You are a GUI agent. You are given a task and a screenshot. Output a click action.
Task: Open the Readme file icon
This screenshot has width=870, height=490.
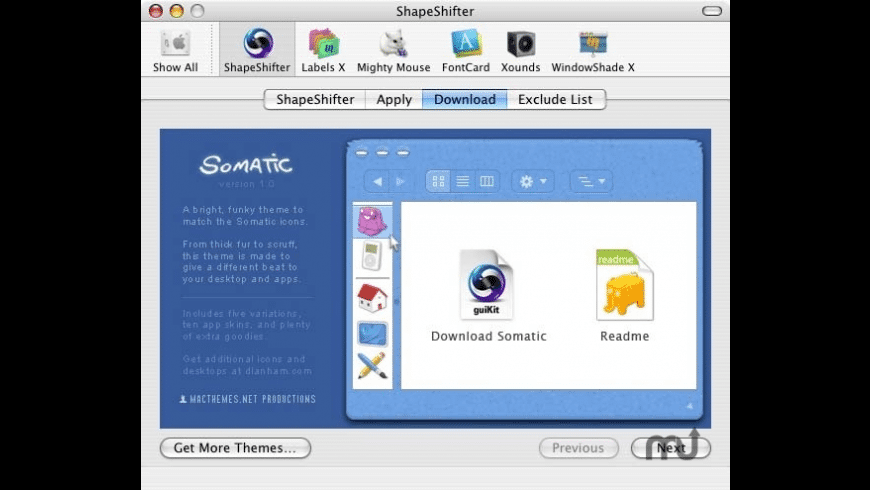(x=625, y=285)
